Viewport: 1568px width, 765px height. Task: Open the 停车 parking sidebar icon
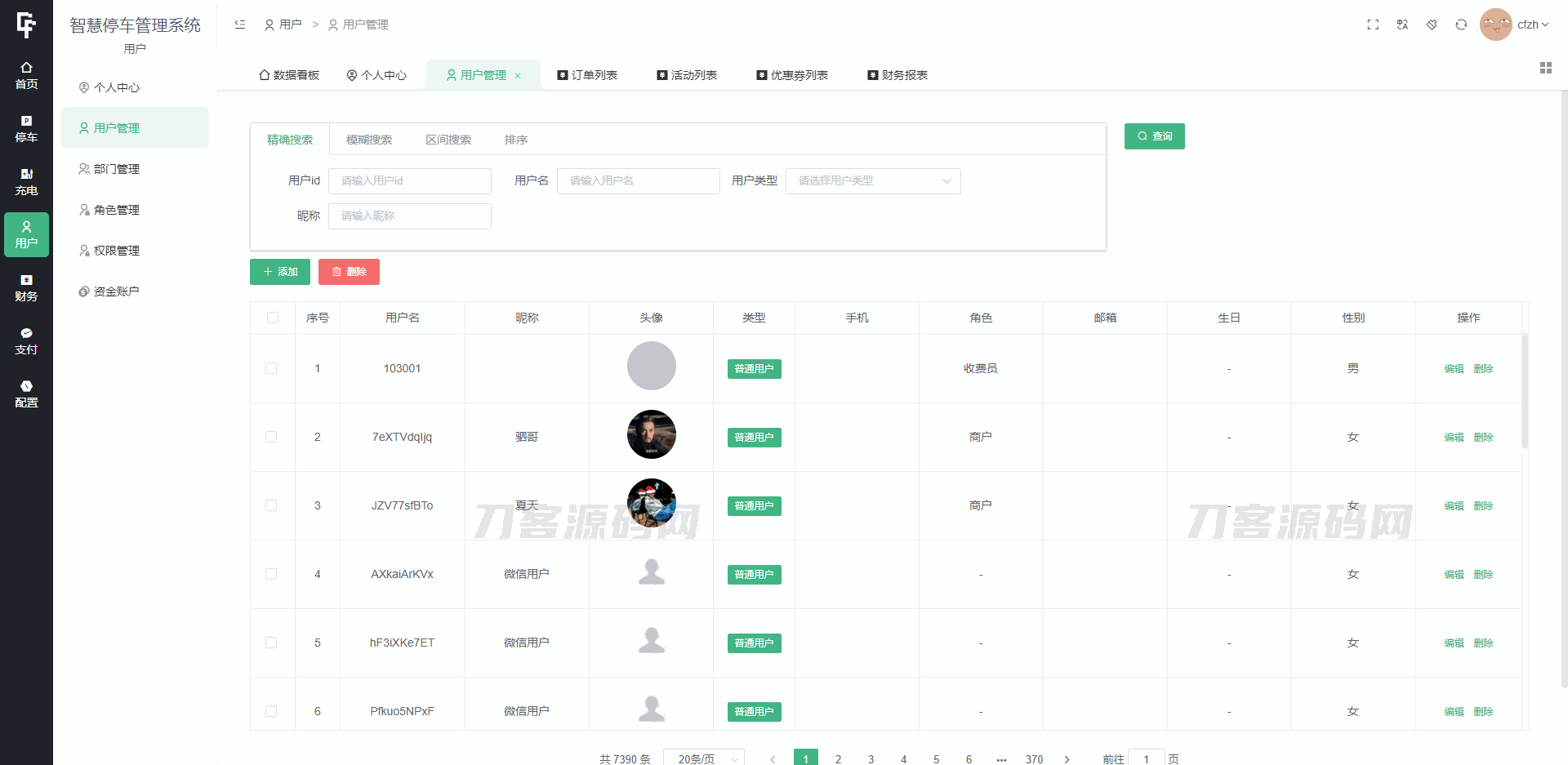click(26, 129)
